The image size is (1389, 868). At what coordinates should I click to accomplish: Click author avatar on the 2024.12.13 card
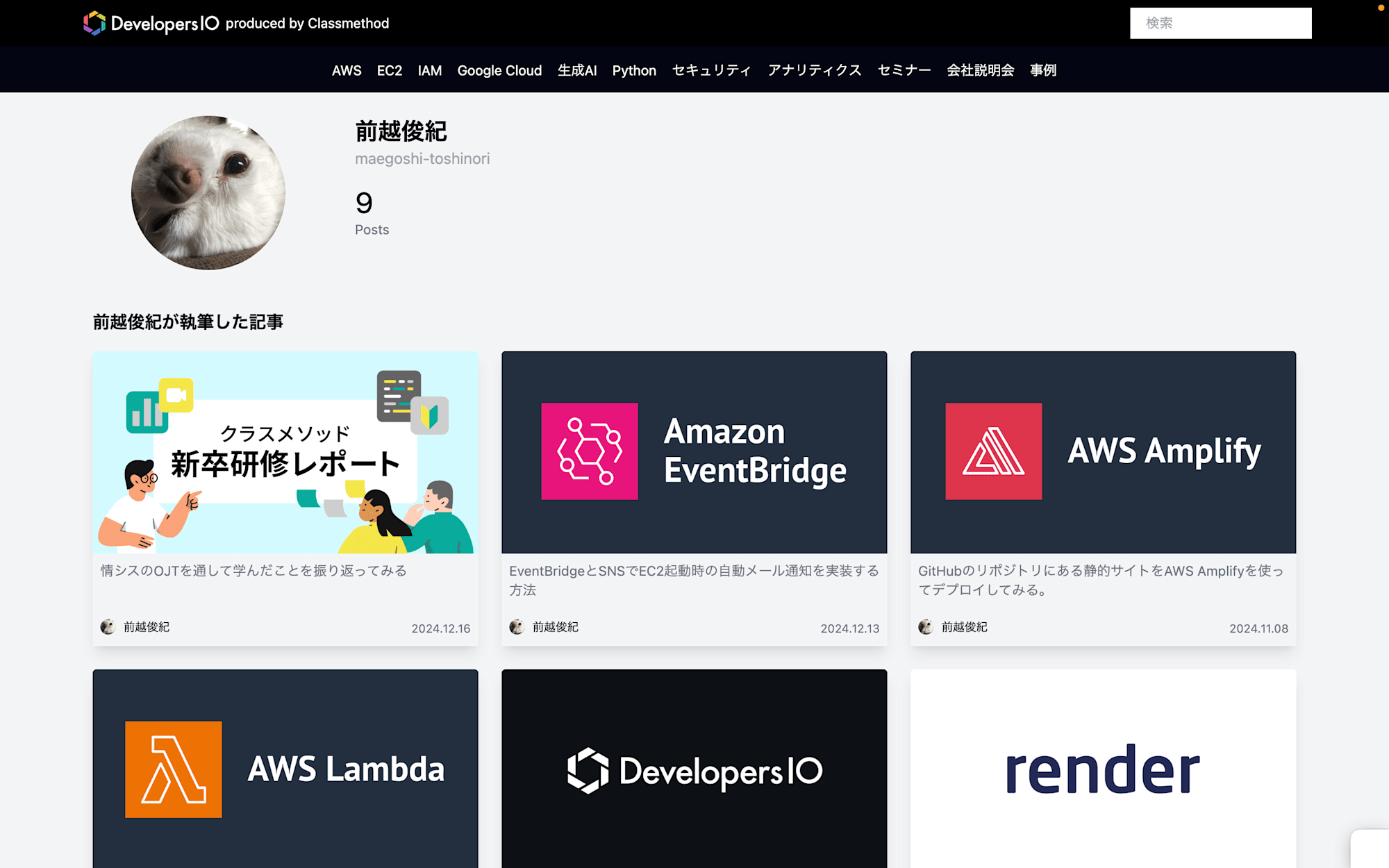(x=517, y=627)
